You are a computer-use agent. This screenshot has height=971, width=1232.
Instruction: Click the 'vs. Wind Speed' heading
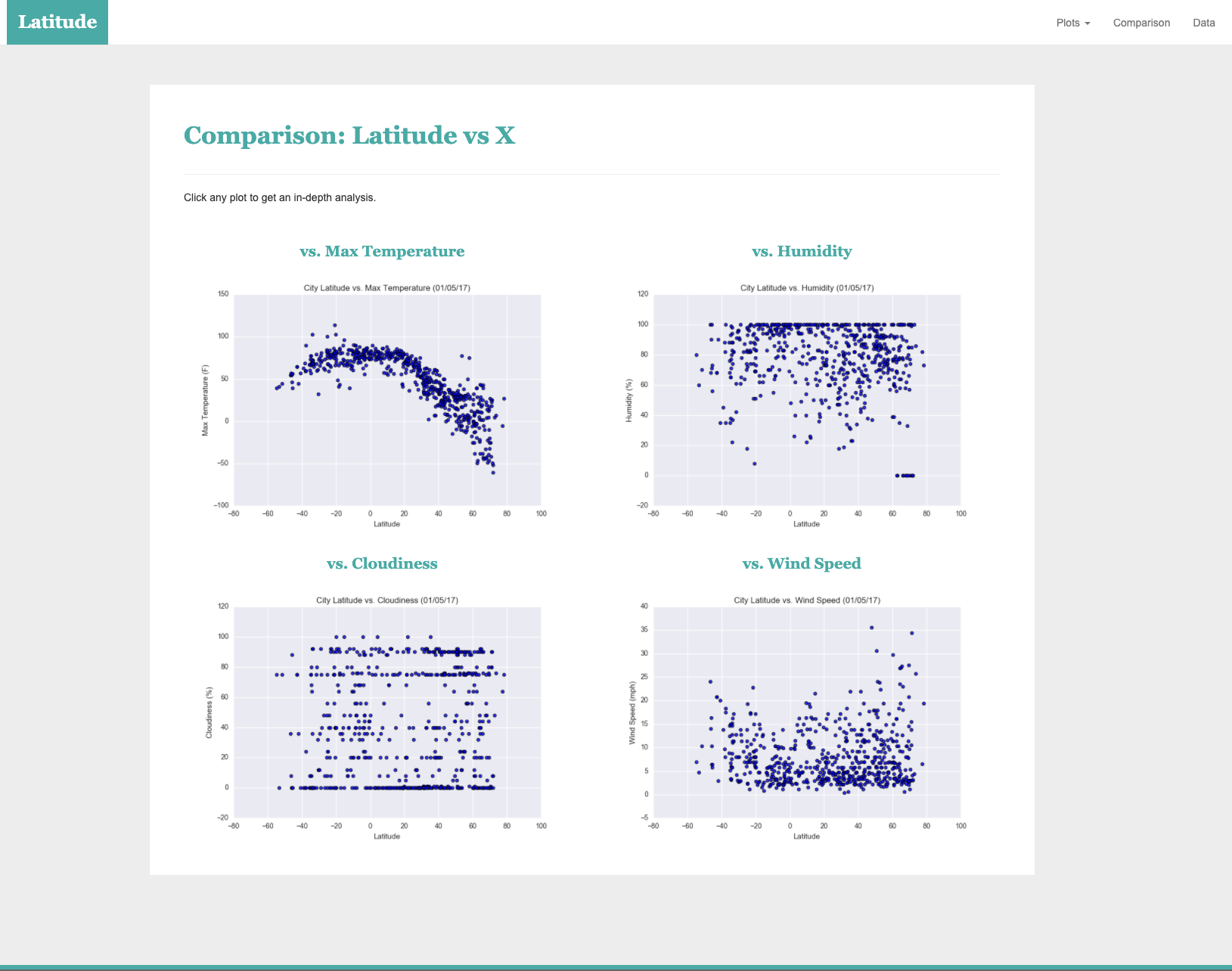pos(802,563)
